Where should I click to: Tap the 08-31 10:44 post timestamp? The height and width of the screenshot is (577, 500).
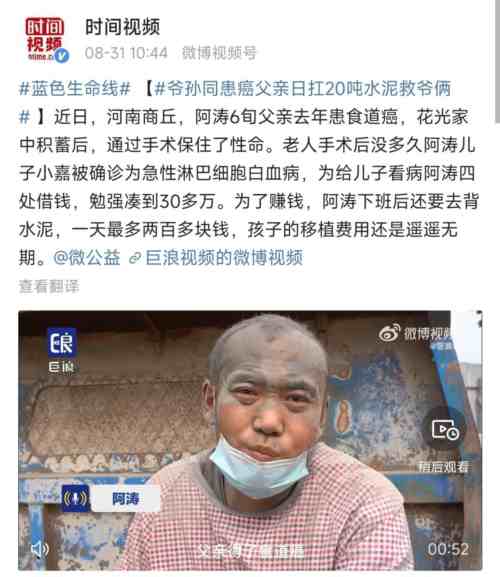coord(126,53)
